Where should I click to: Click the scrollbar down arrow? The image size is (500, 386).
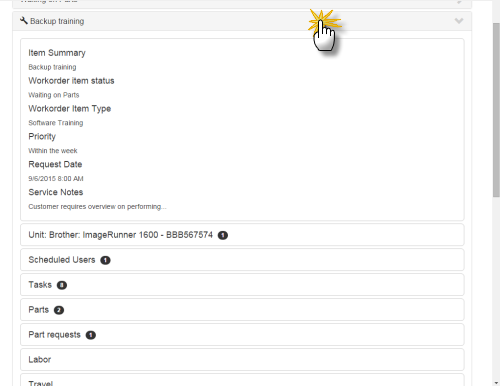pos(496,383)
